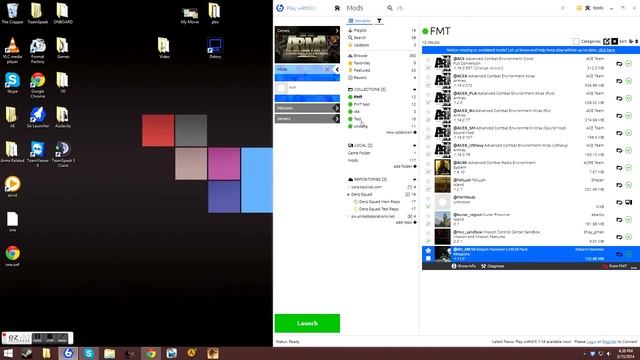Click the share arrow icon for @ACE row

click(x=619, y=64)
